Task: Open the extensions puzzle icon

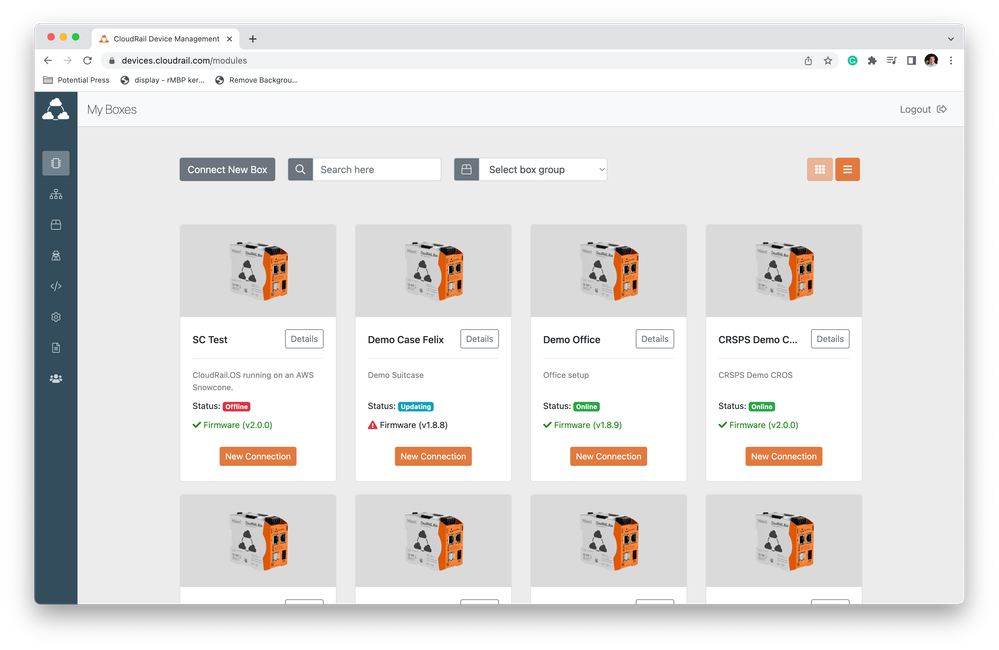Action: coord(872,61)
